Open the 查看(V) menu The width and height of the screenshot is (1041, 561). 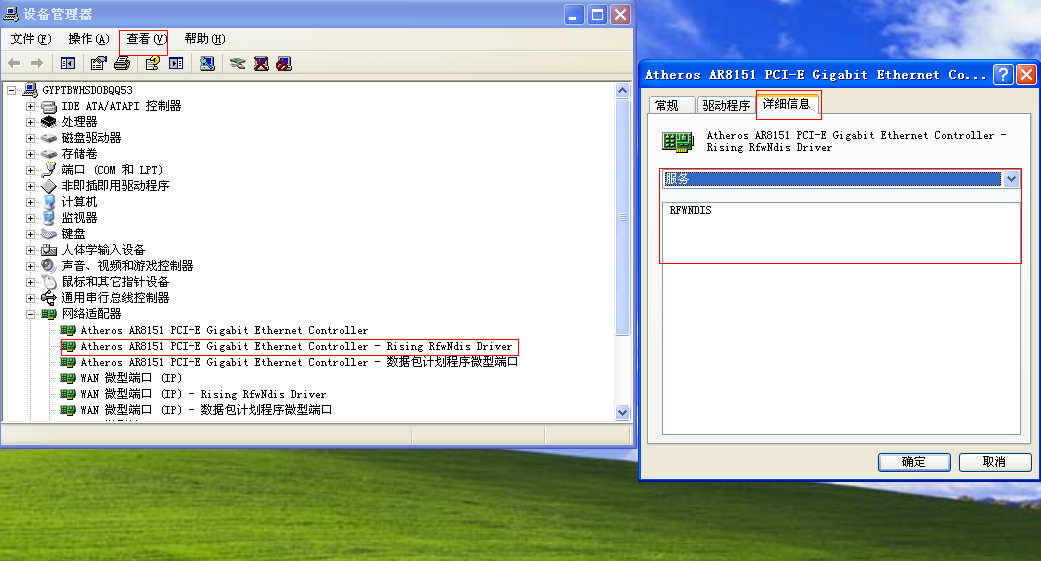(147, 39)
